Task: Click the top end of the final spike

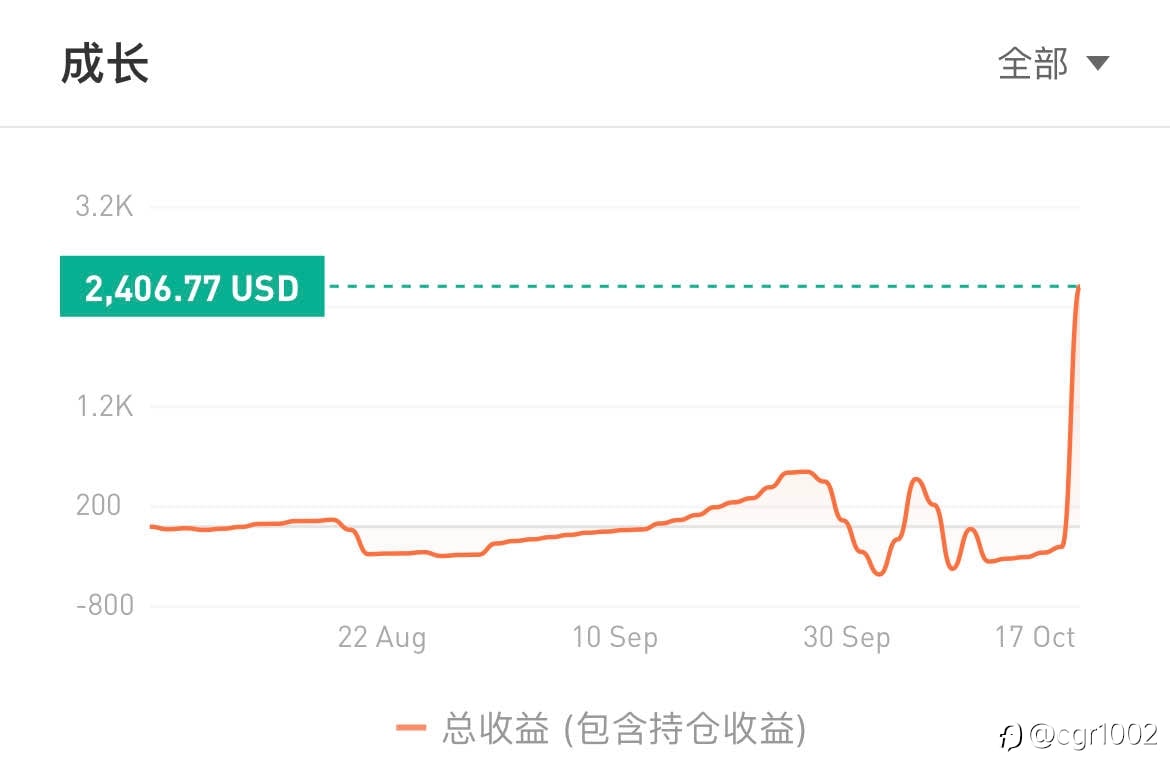Action: 1078,289
